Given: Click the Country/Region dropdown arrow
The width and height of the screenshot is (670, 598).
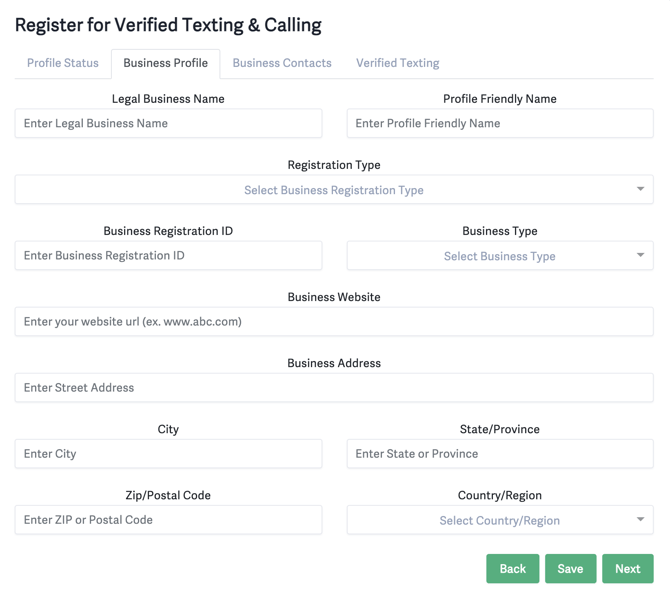Looking at the screenshot, I should pos(640,519).
